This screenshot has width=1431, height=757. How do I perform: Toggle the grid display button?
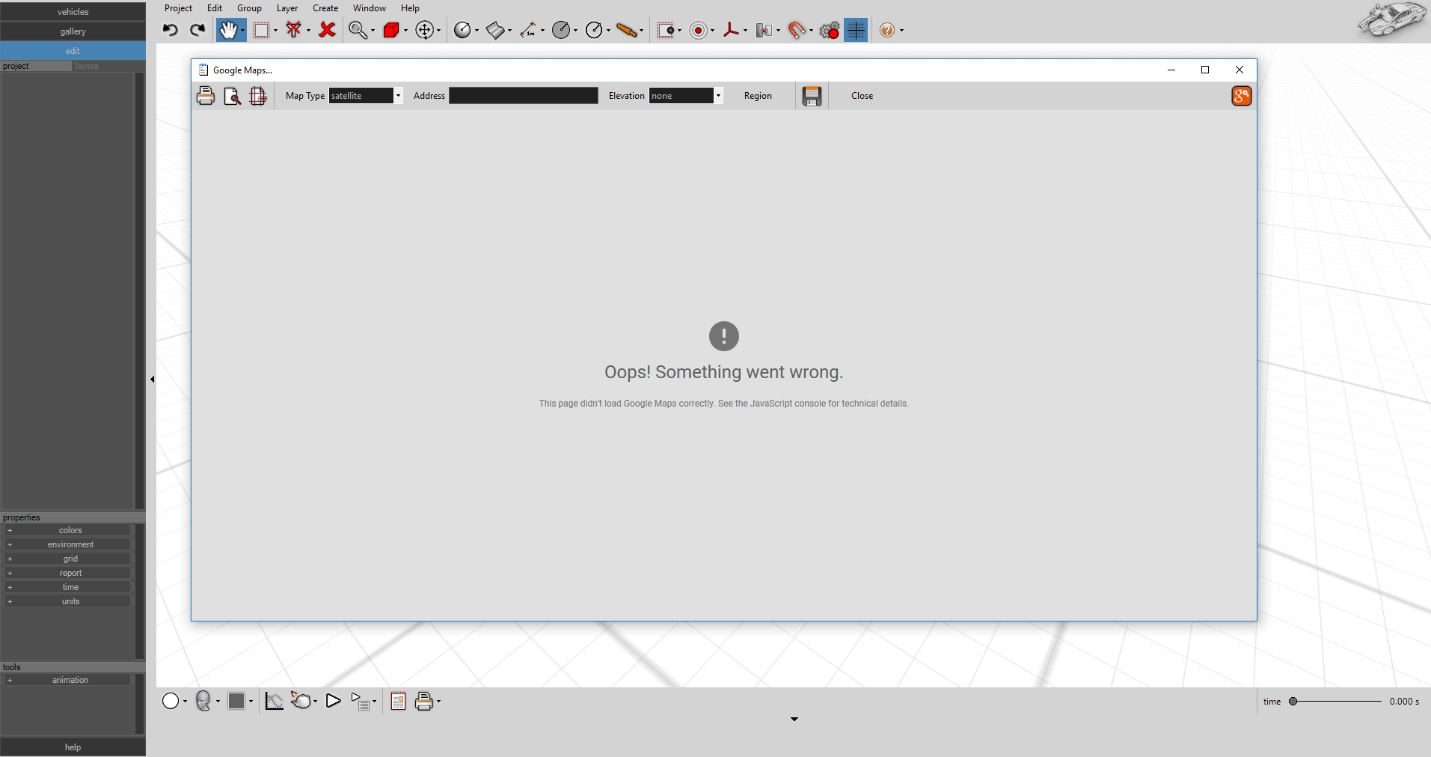(x=856, y=30)
